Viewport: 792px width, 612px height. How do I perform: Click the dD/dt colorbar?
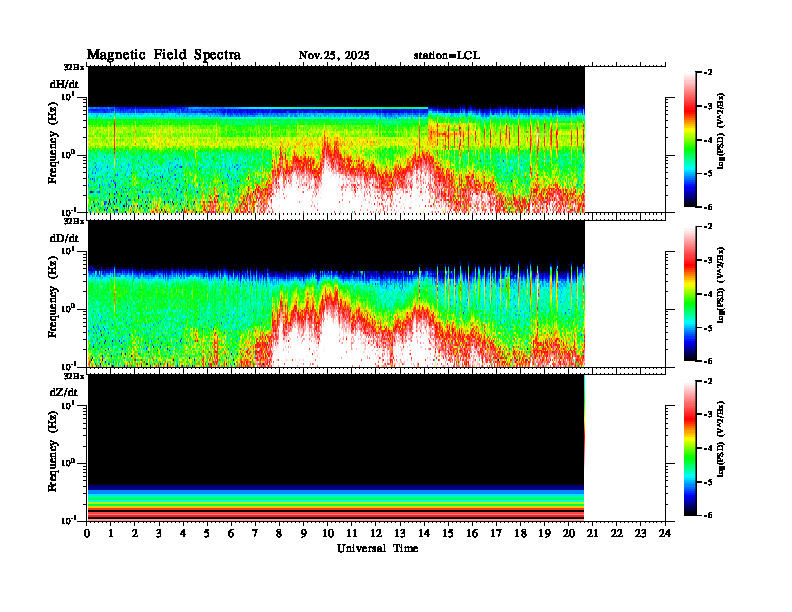(x=690, y=294)
